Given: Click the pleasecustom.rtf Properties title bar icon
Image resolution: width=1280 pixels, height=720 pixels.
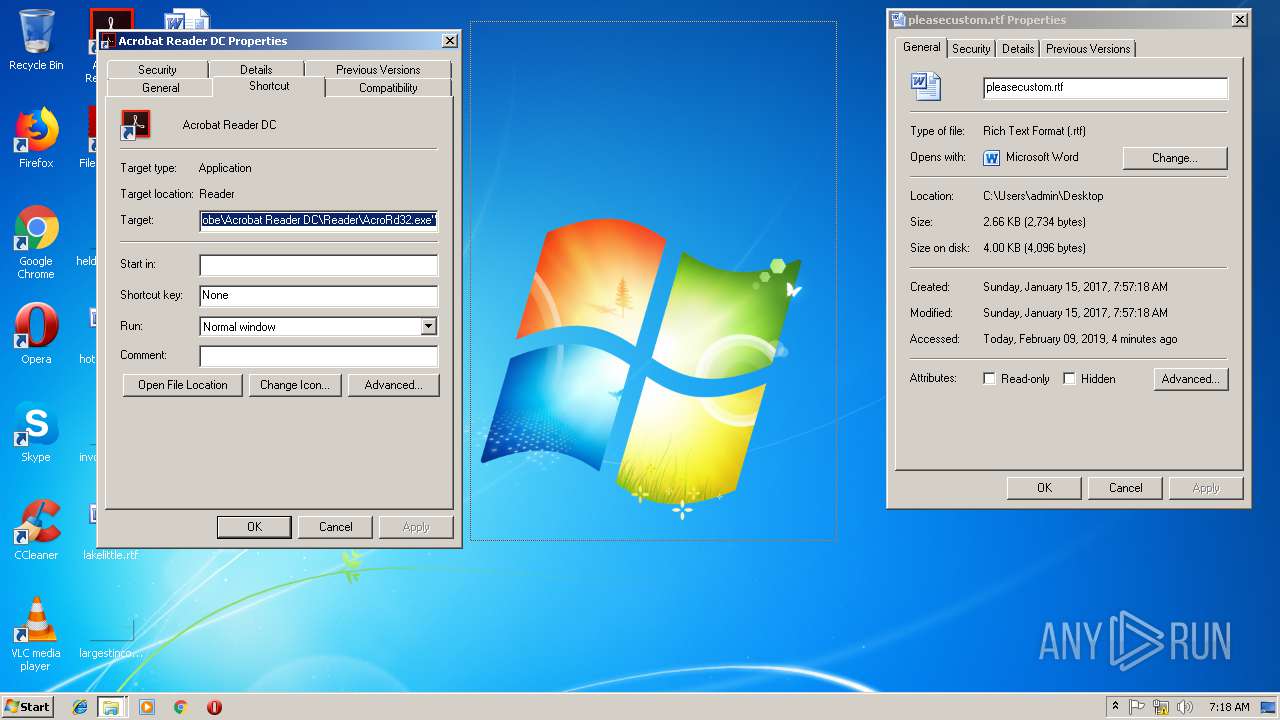Looking at the screenshot, I should 898,20.
